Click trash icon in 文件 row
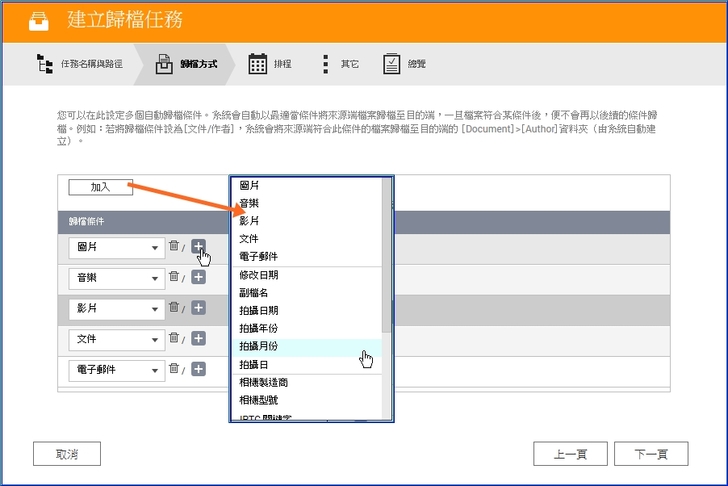This screenshot has width=728, height=486. [x=174, y=339]
